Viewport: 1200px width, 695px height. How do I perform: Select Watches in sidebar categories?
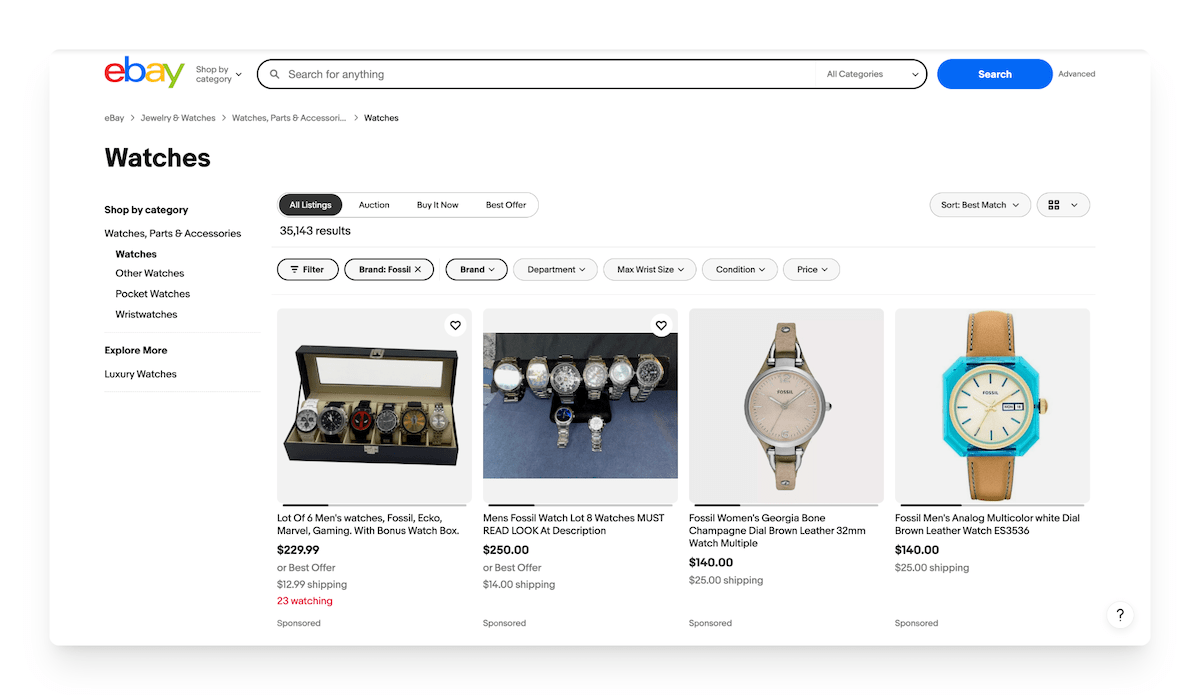coord(136,254)
